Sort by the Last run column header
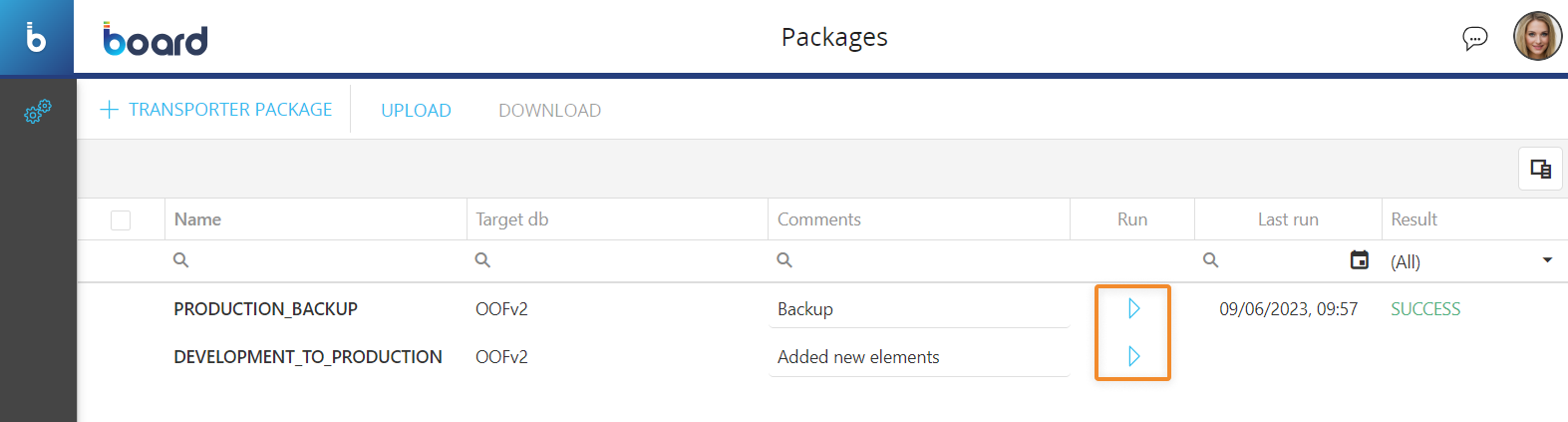 pos(1287,219)
